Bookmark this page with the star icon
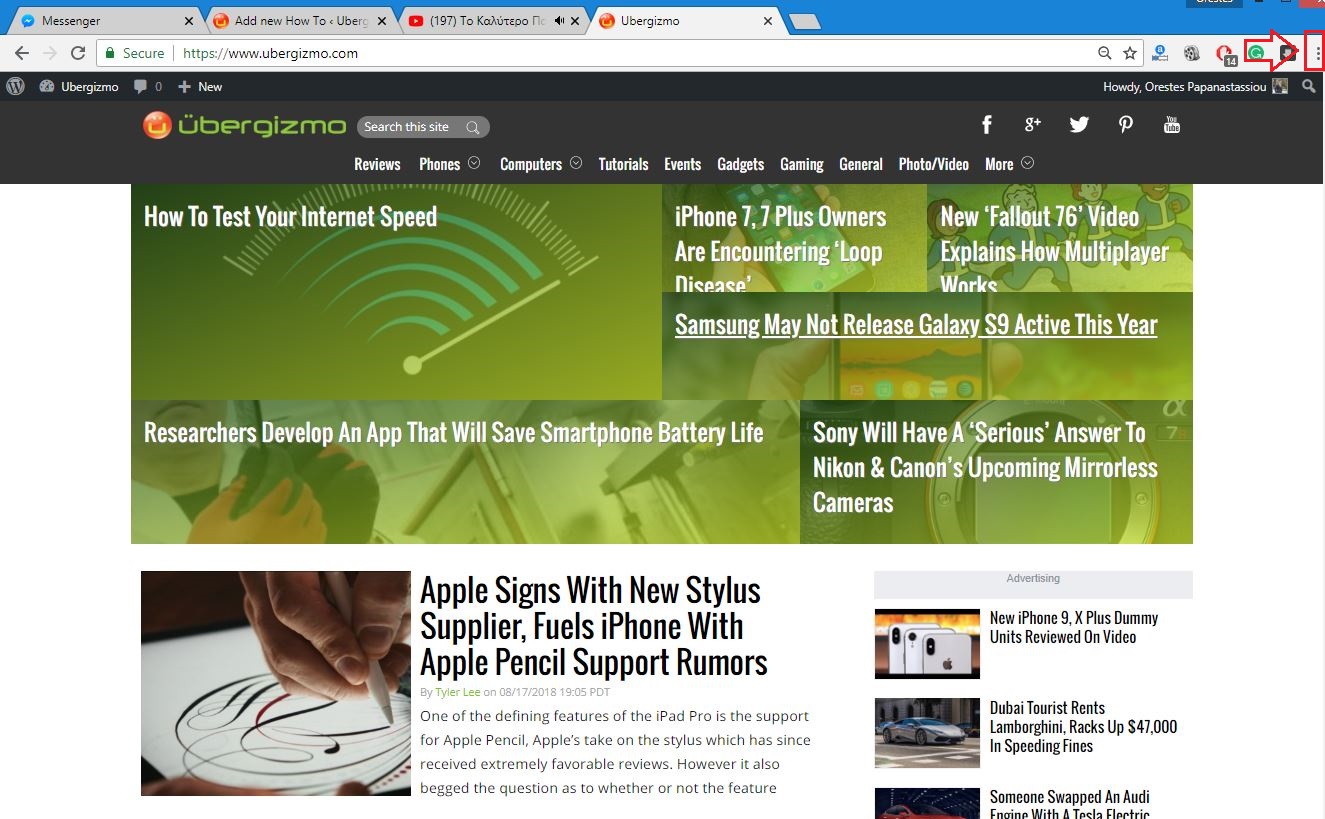The image size is (1325, 819). pos(1130,53)
